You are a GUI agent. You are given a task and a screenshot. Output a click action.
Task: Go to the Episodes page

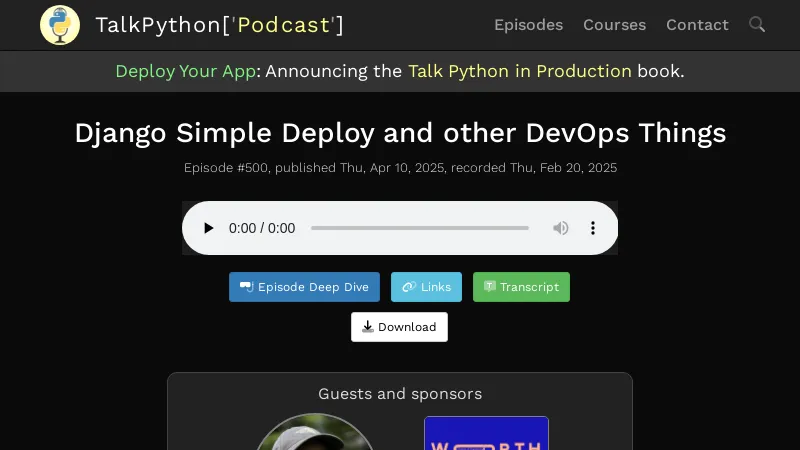pyautogui.click(x=528, y=25)
